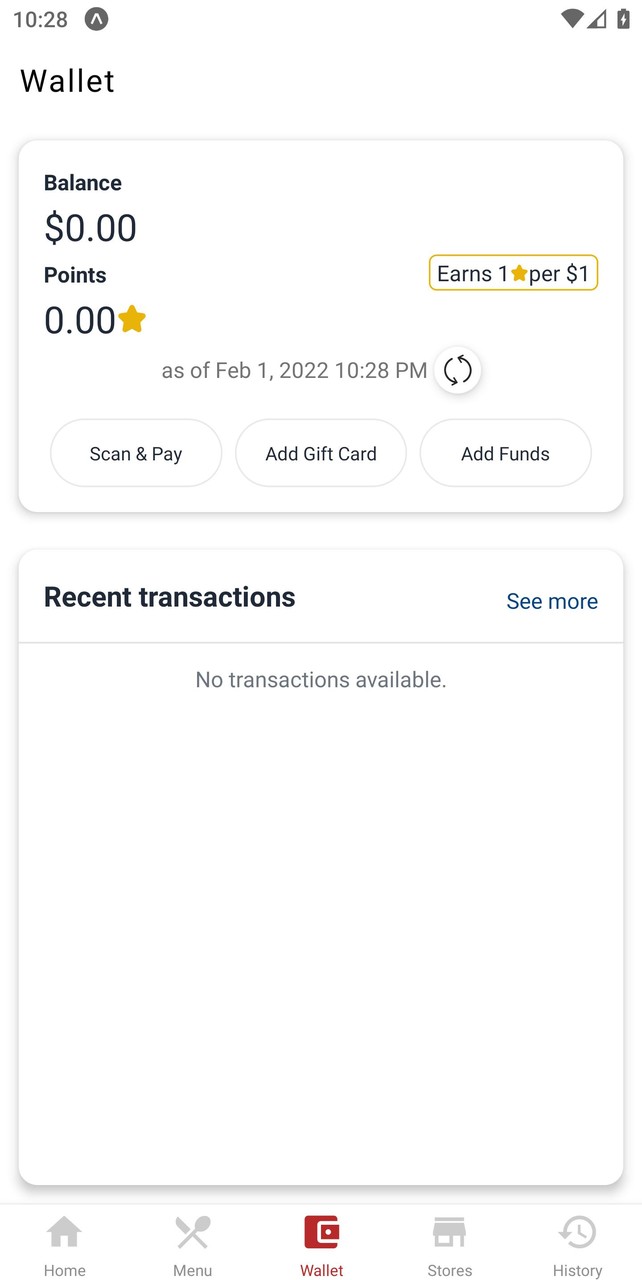Open the Home tab icon
Viewport: 642px width, 1280px height.
pos(65,1233)
